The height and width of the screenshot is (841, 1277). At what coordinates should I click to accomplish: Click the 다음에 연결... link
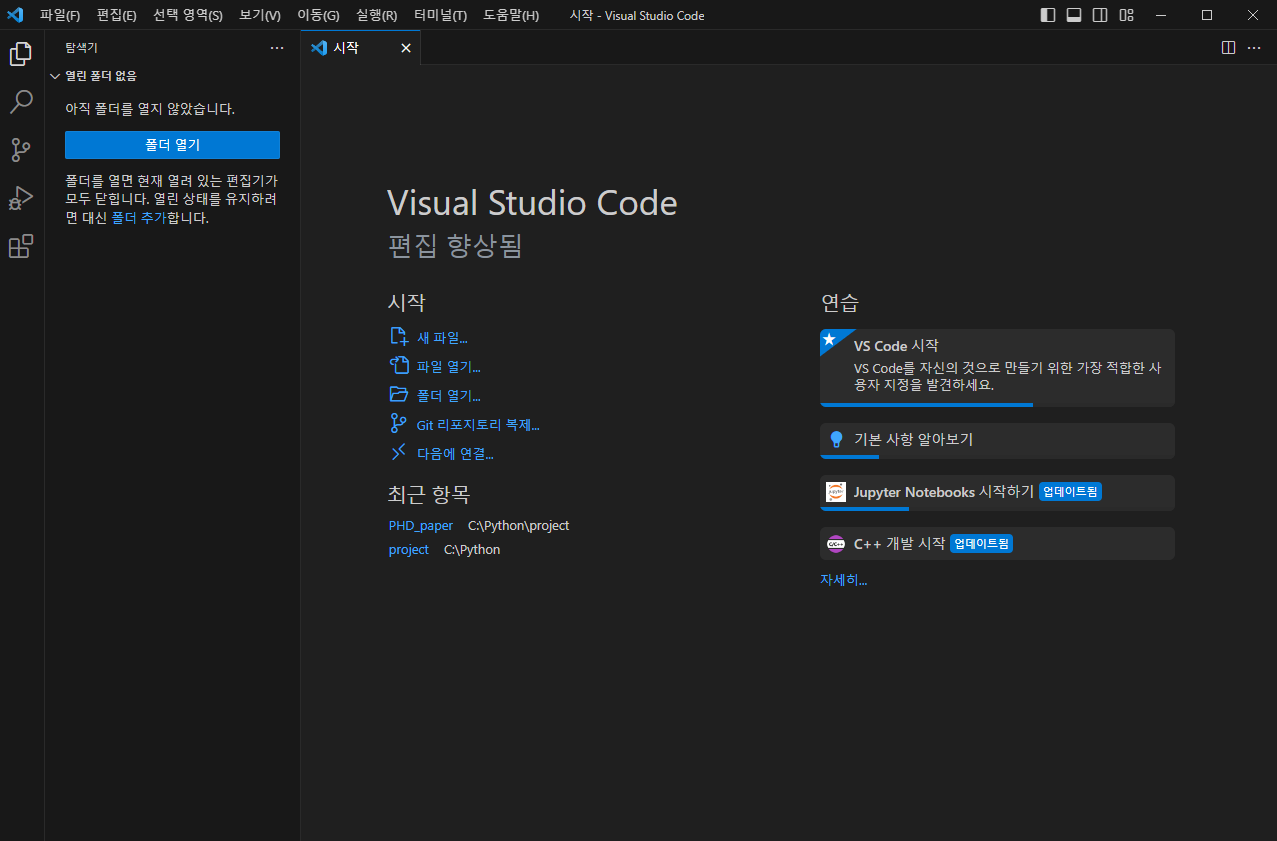point(455,454)
